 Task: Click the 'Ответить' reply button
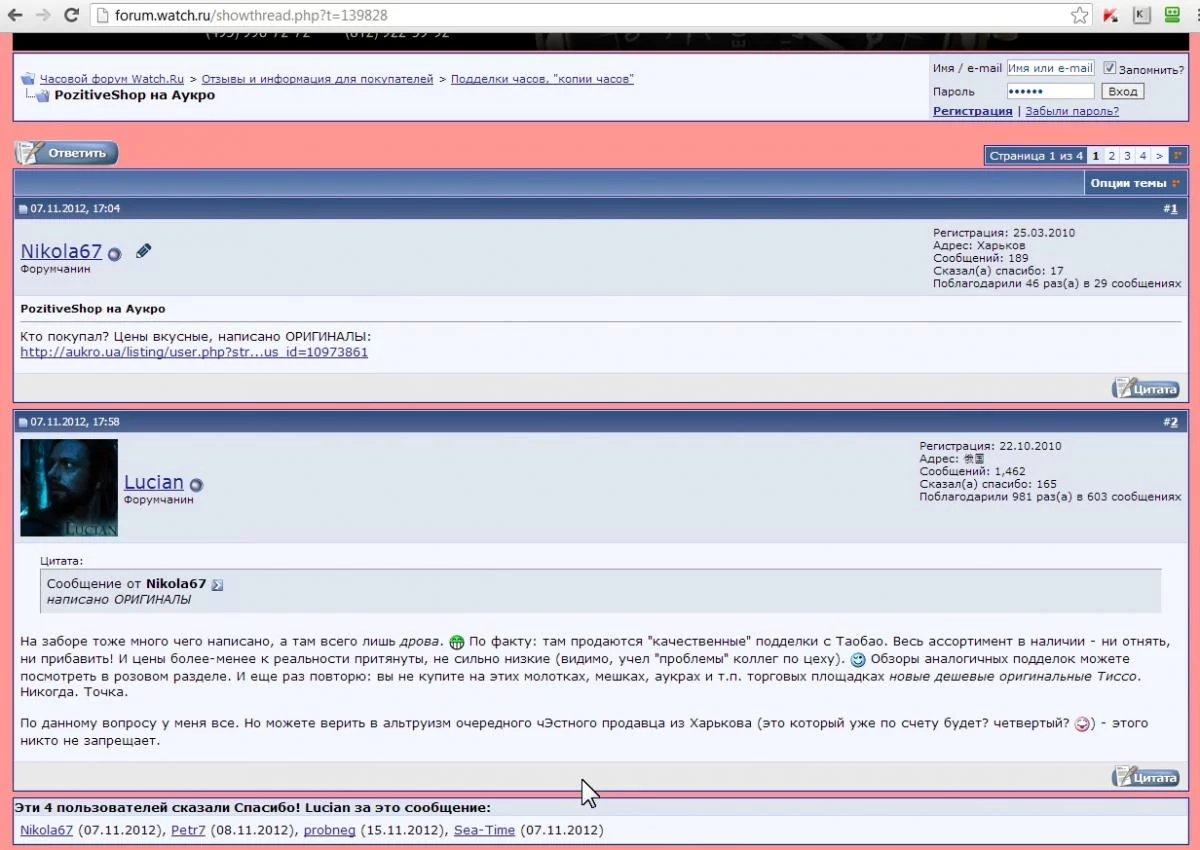coord(66,153)
